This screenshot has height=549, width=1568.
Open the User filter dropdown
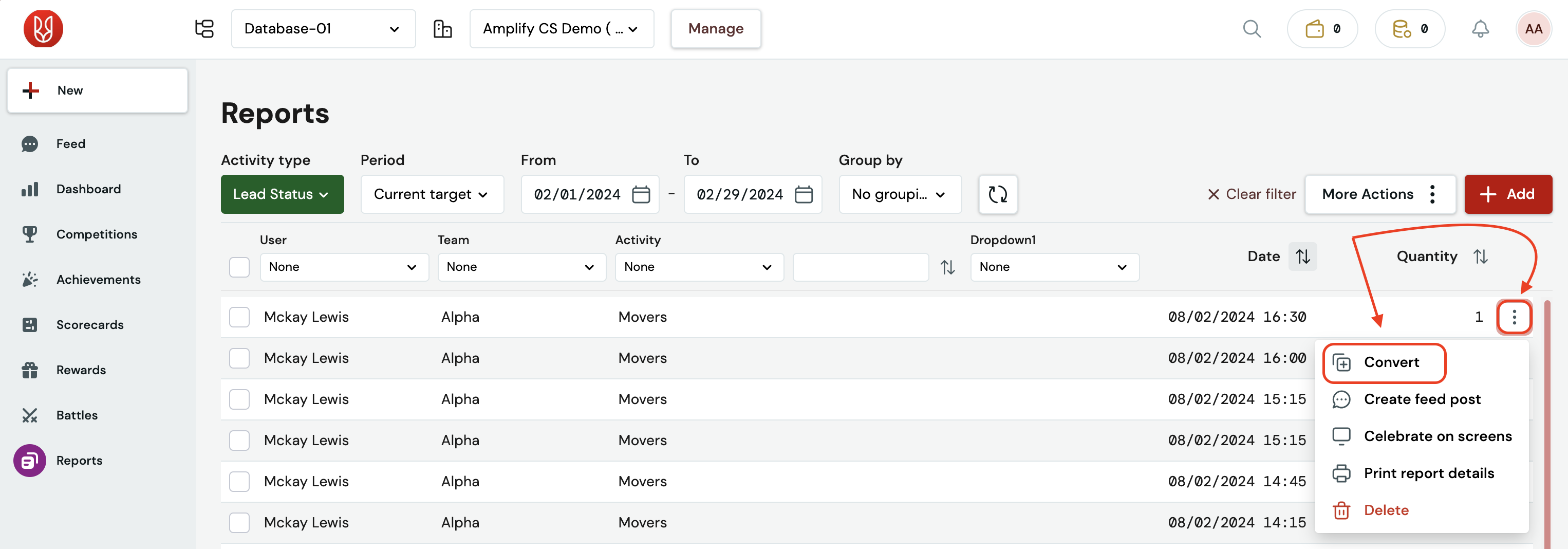[344, 267]
